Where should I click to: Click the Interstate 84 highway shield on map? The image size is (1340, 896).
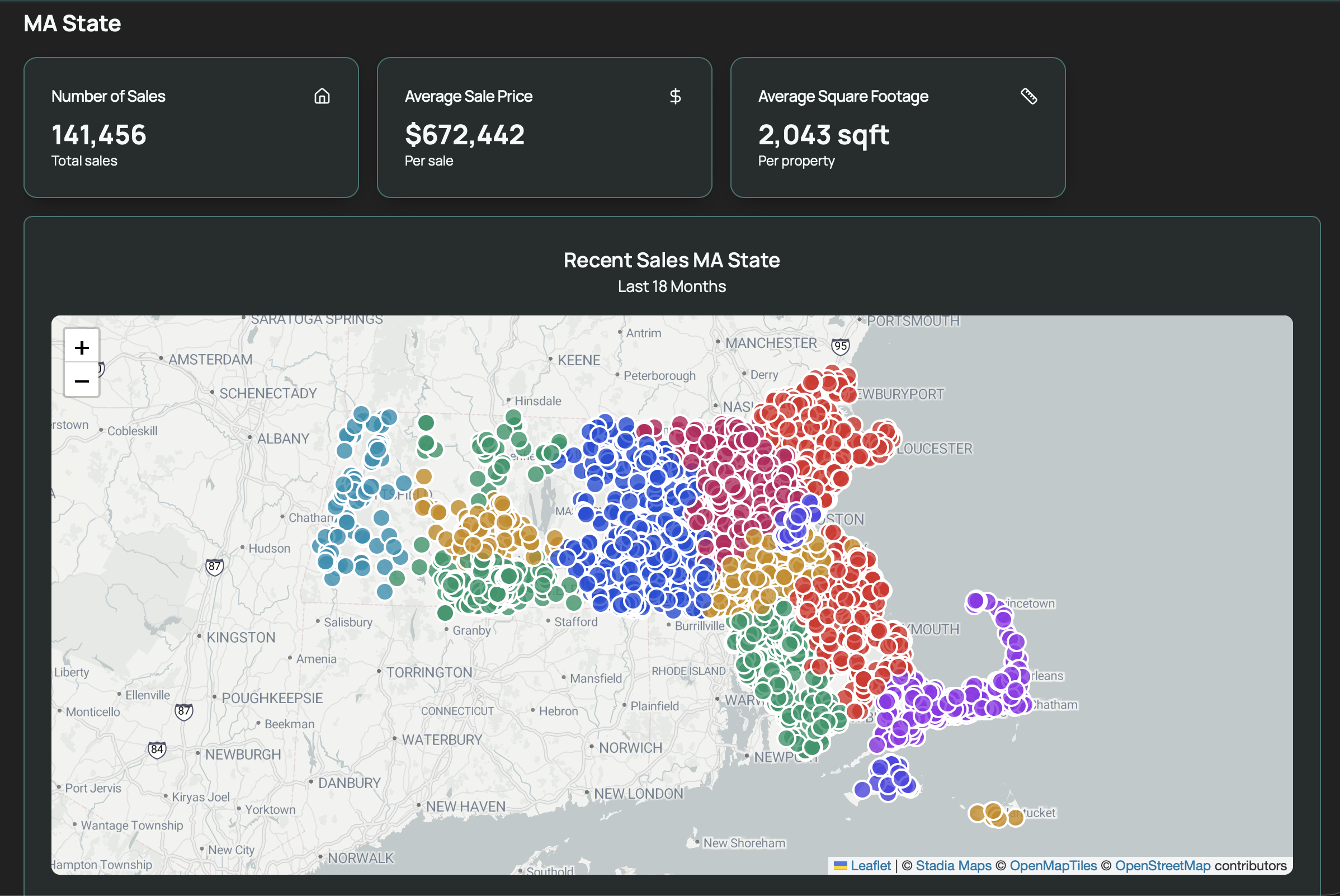tap(157, 749)
